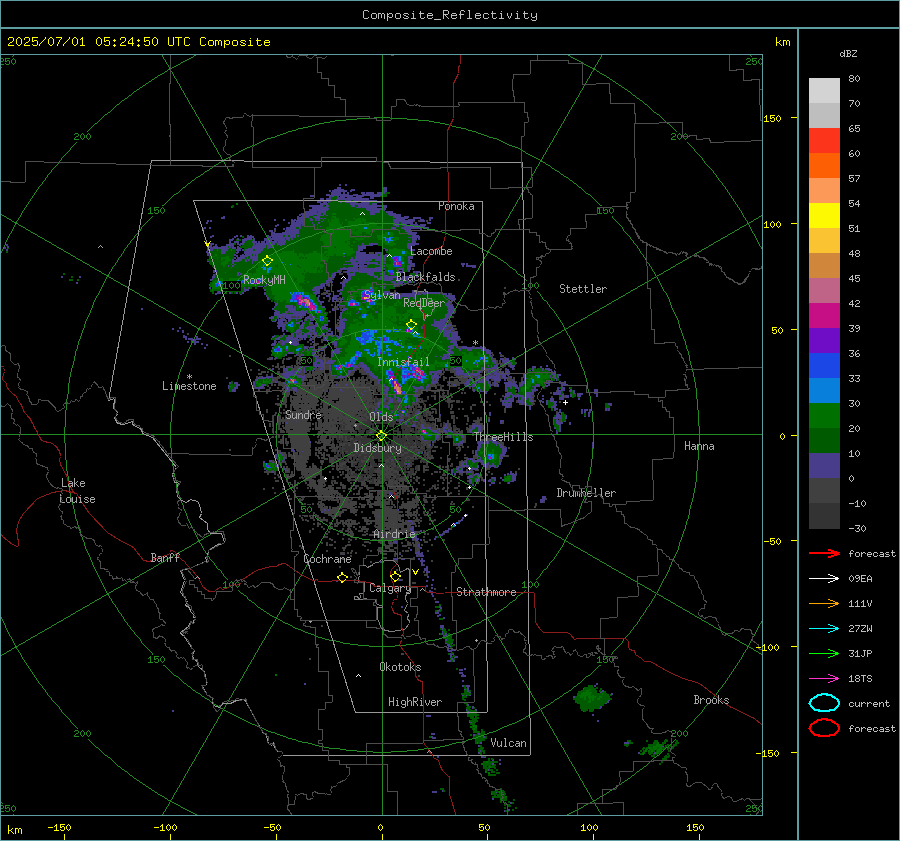
Task: Click the RockyMH label
Action: pos(264,280)
